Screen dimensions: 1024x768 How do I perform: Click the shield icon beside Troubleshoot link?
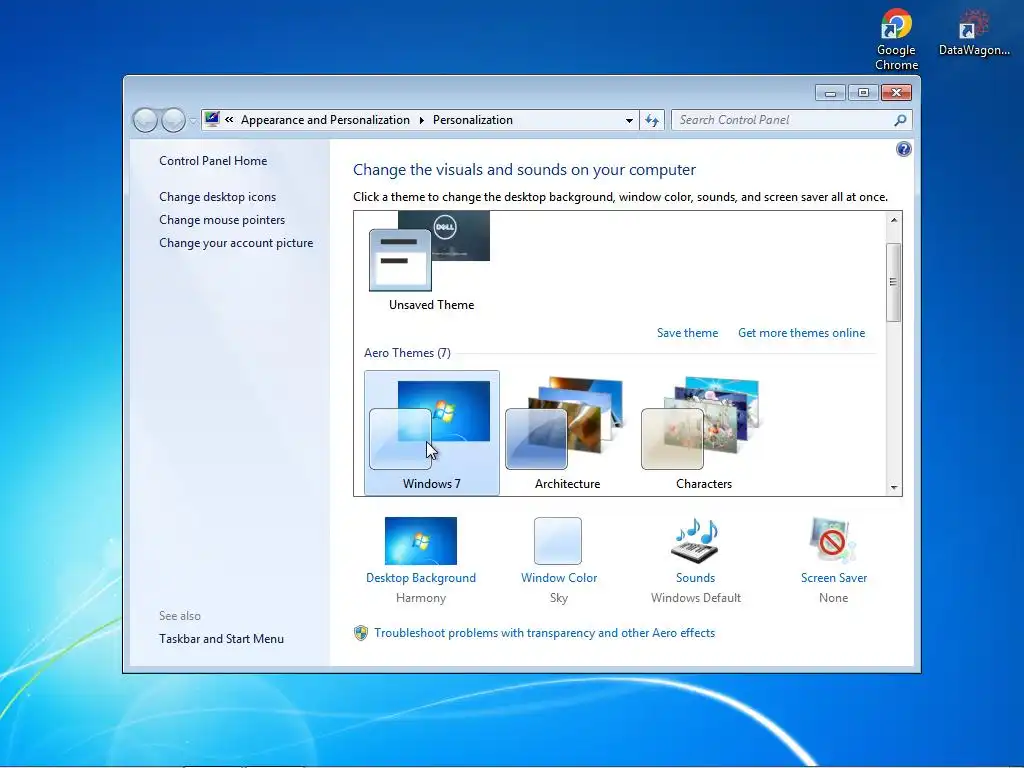click(x=360, y=633)
